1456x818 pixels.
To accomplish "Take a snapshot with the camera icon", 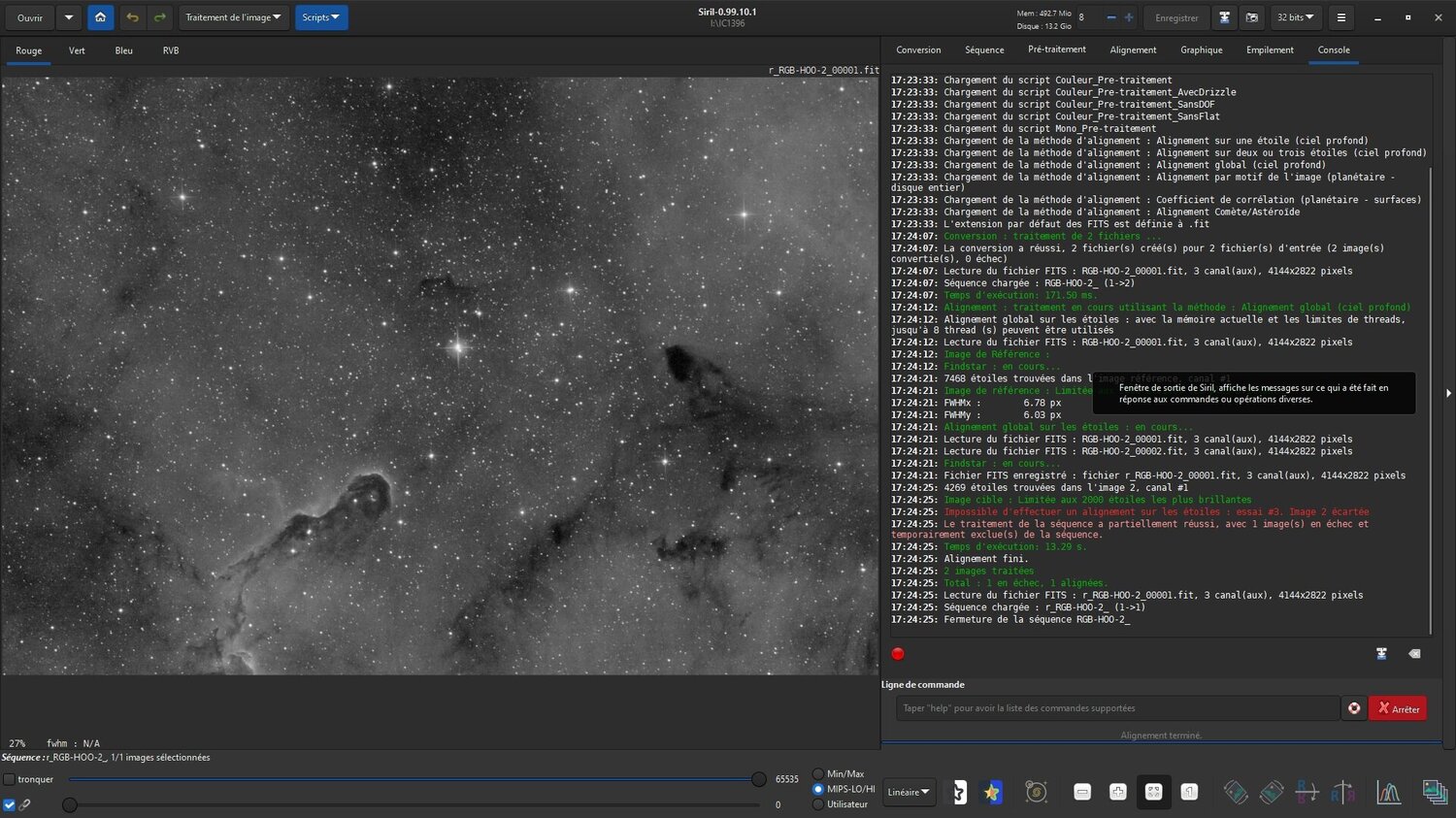I will (1252, 17).
